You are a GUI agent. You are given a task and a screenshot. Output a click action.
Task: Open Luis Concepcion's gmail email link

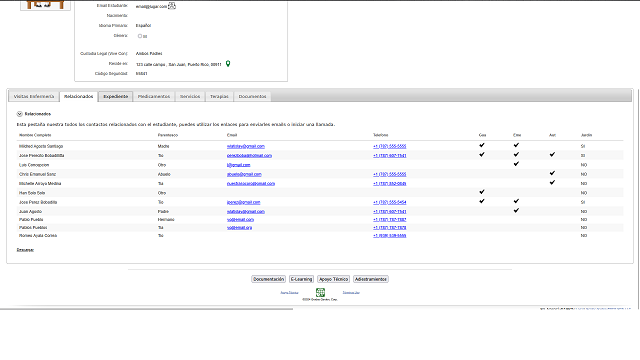[238, 165]
